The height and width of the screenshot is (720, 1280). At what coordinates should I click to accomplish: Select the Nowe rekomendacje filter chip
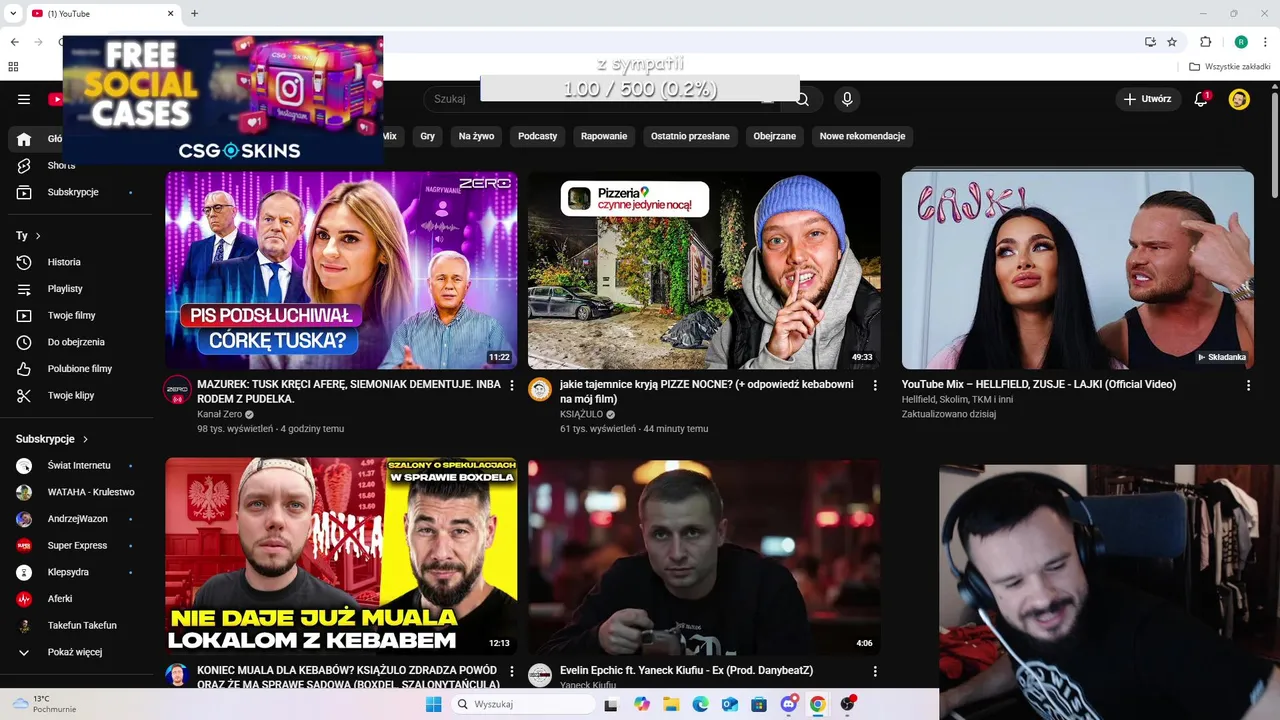862,136
